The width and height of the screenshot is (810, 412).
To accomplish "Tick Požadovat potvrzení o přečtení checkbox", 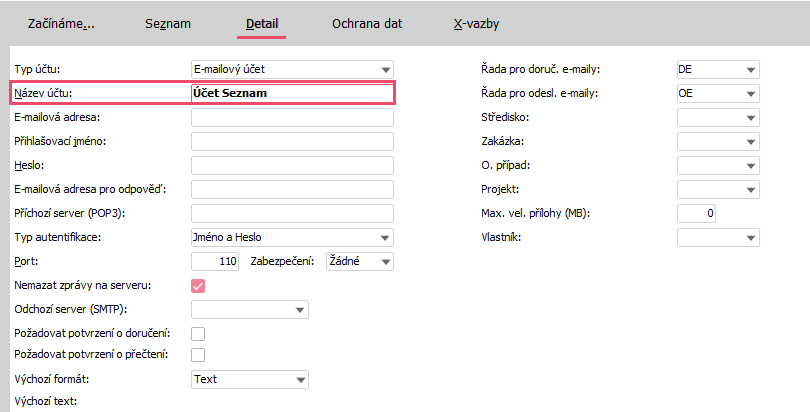I will tap(198, 355).
